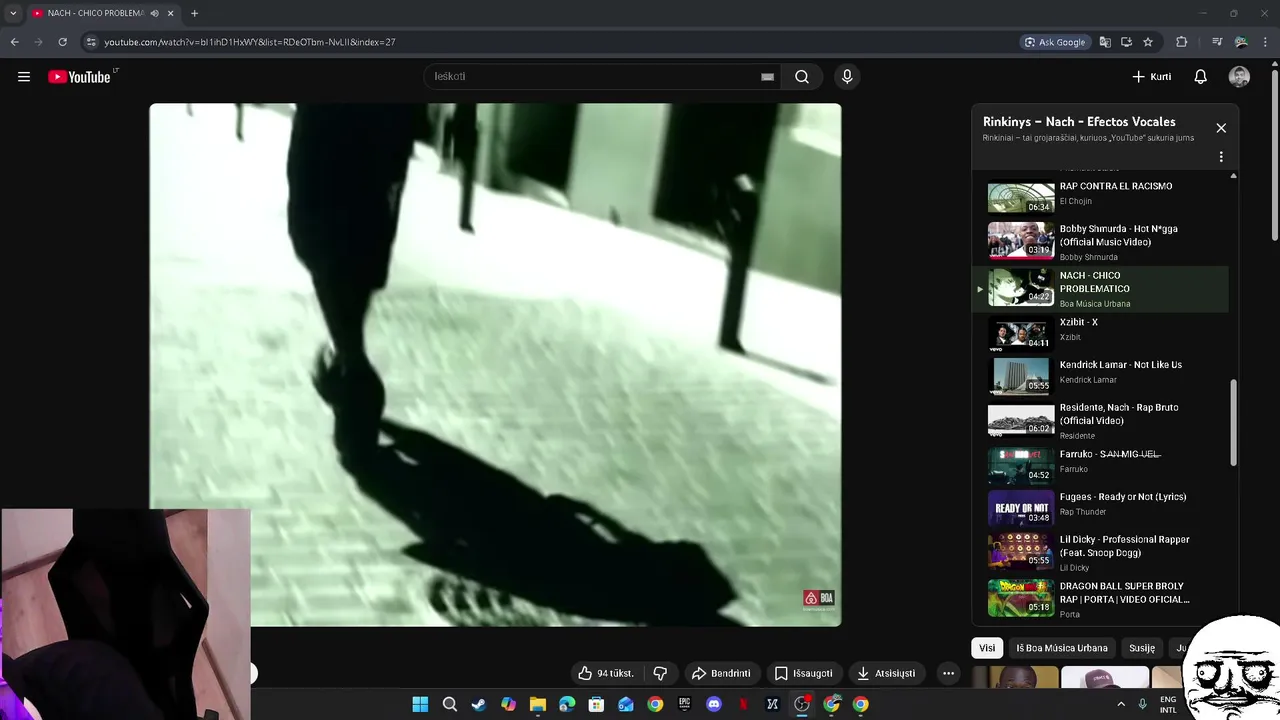Viewport: 1280px width, 720px height.
Task: Start voice search with the microphone
Action: point(847,77)
